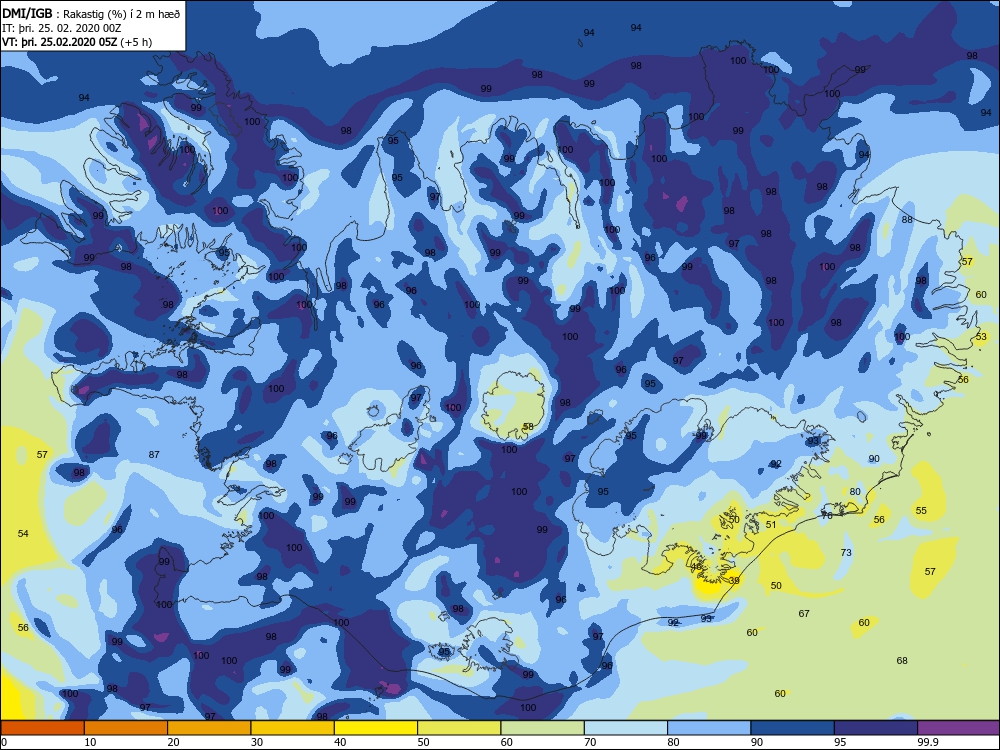
Task: Click the humidity value '54' at the west edge
Action: (x=23, y=533)
